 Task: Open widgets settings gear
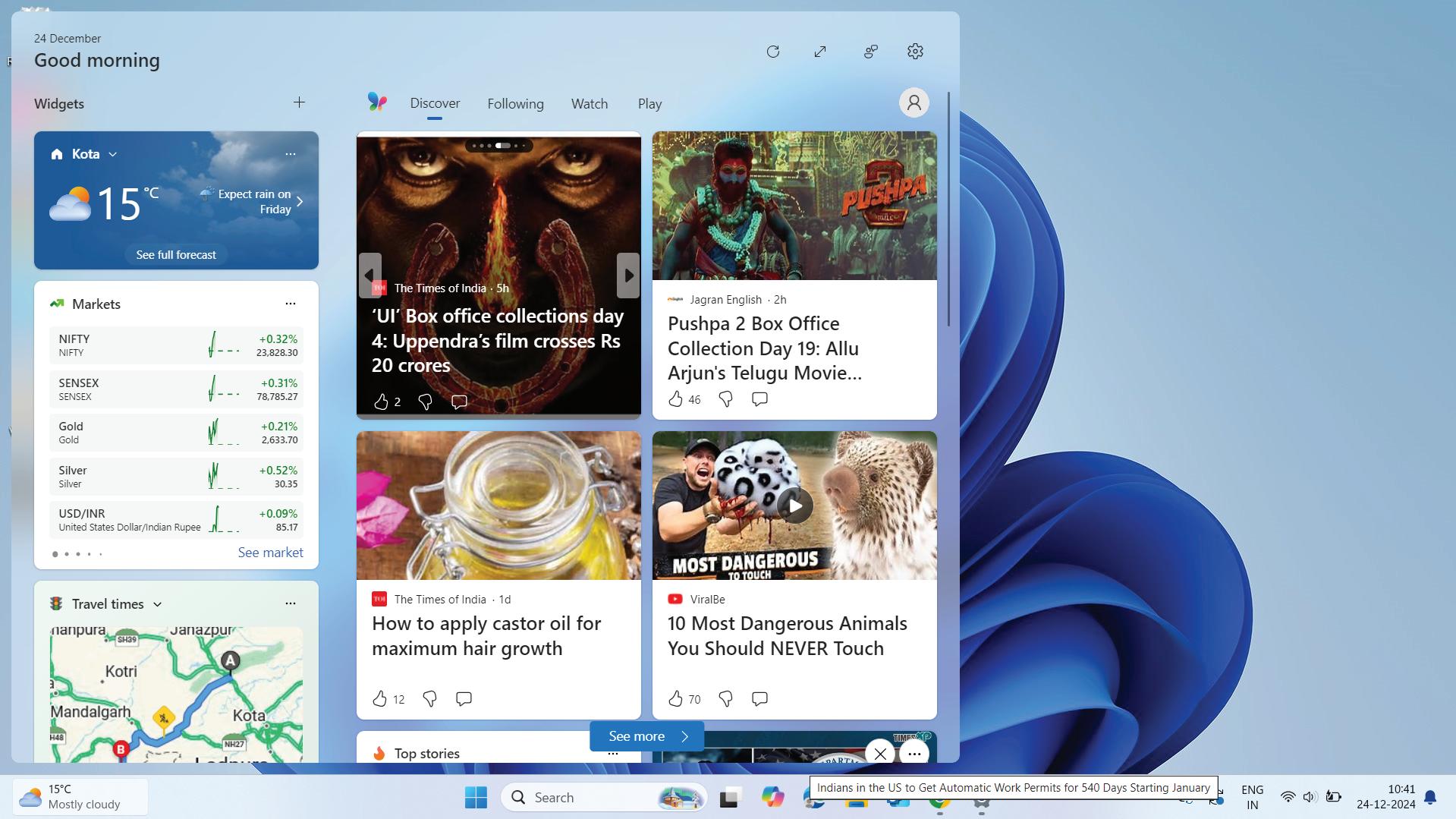[915, 52]
